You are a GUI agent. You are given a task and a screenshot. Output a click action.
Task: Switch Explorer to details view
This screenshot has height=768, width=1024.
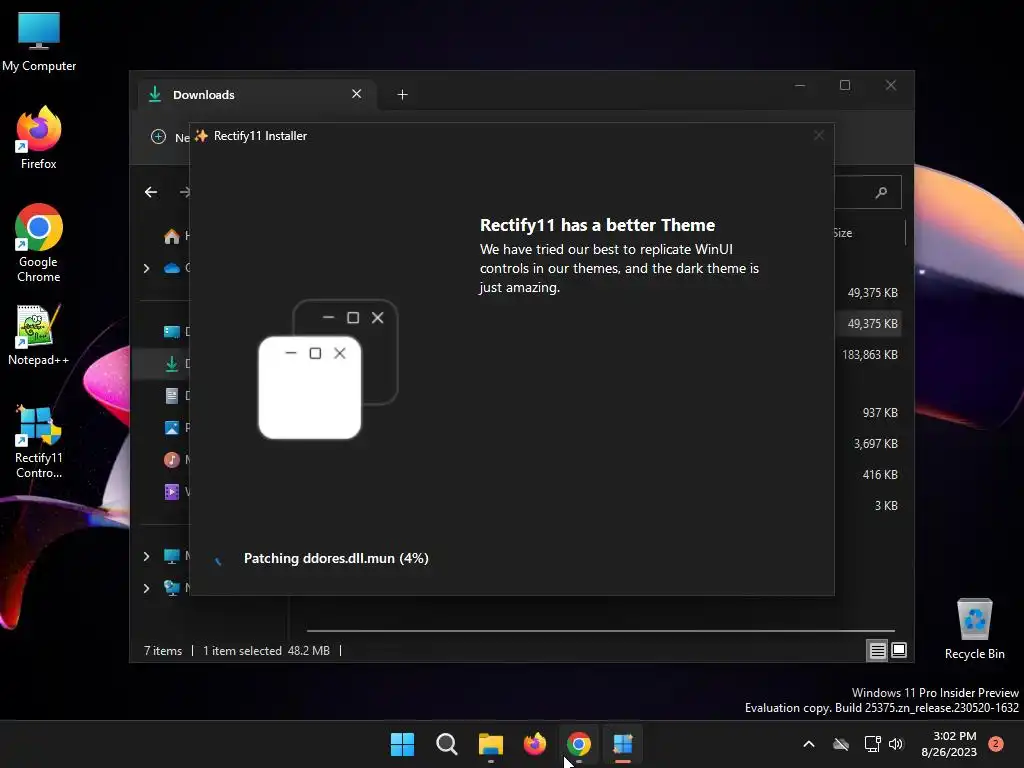pos(878,650)
